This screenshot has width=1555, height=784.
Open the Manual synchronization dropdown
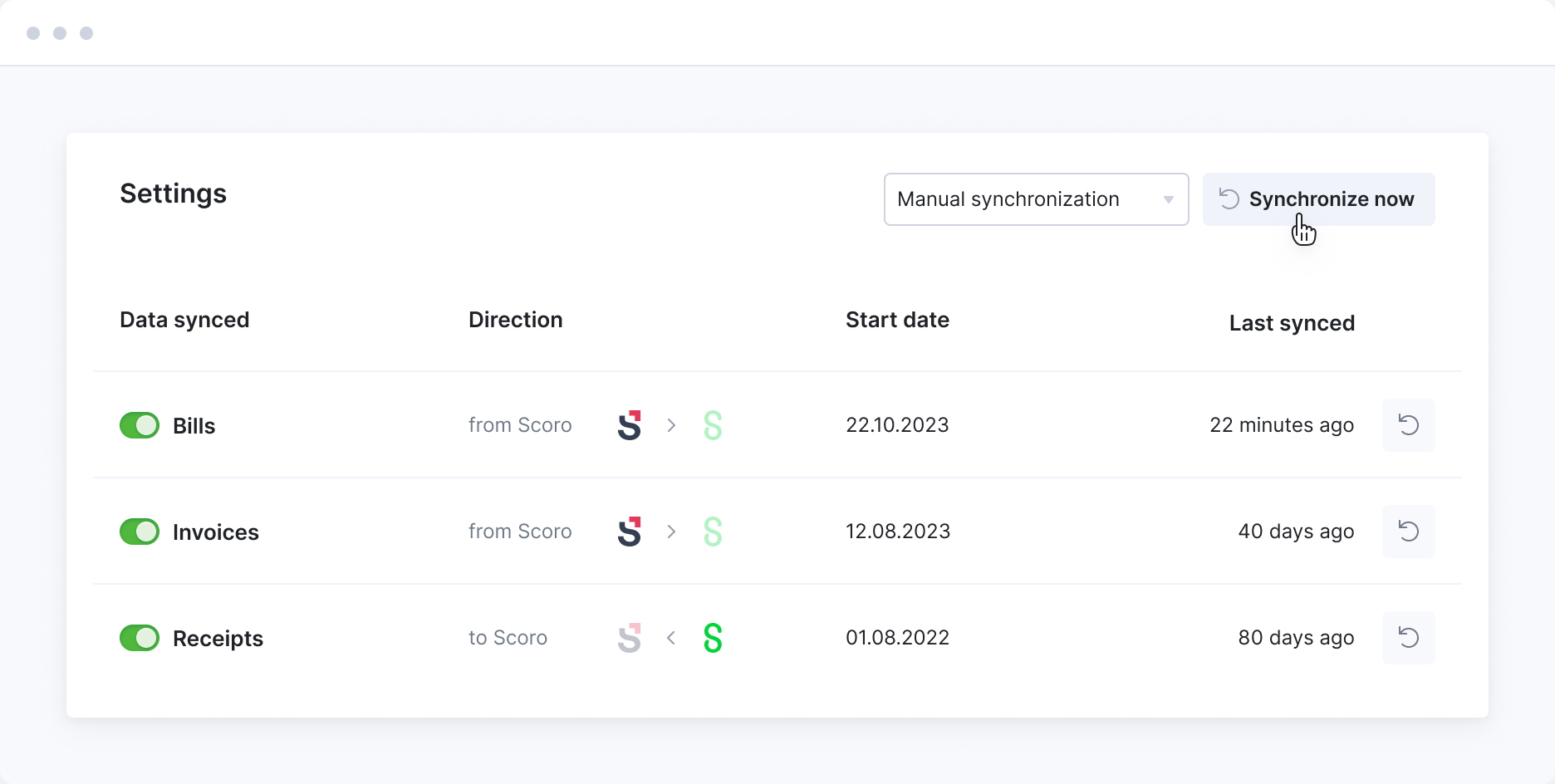point(1036,199)
